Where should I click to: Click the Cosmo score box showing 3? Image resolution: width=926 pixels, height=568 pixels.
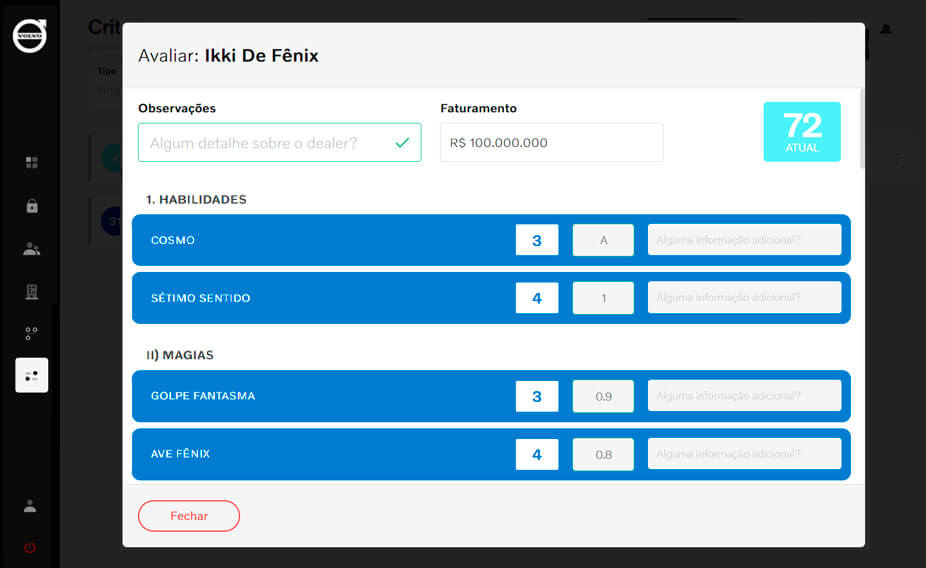(x=537, y=240)
